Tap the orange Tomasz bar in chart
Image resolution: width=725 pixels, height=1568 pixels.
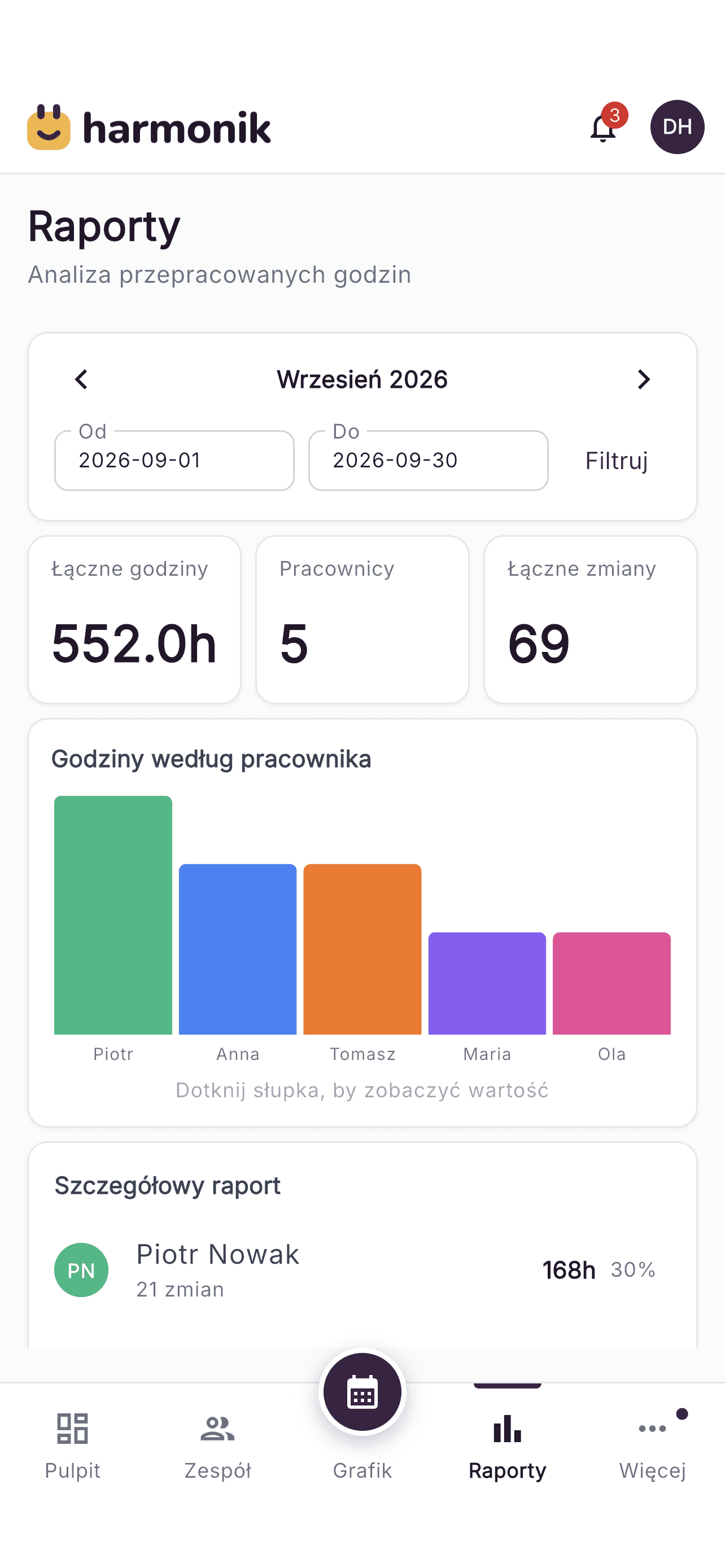362,949
